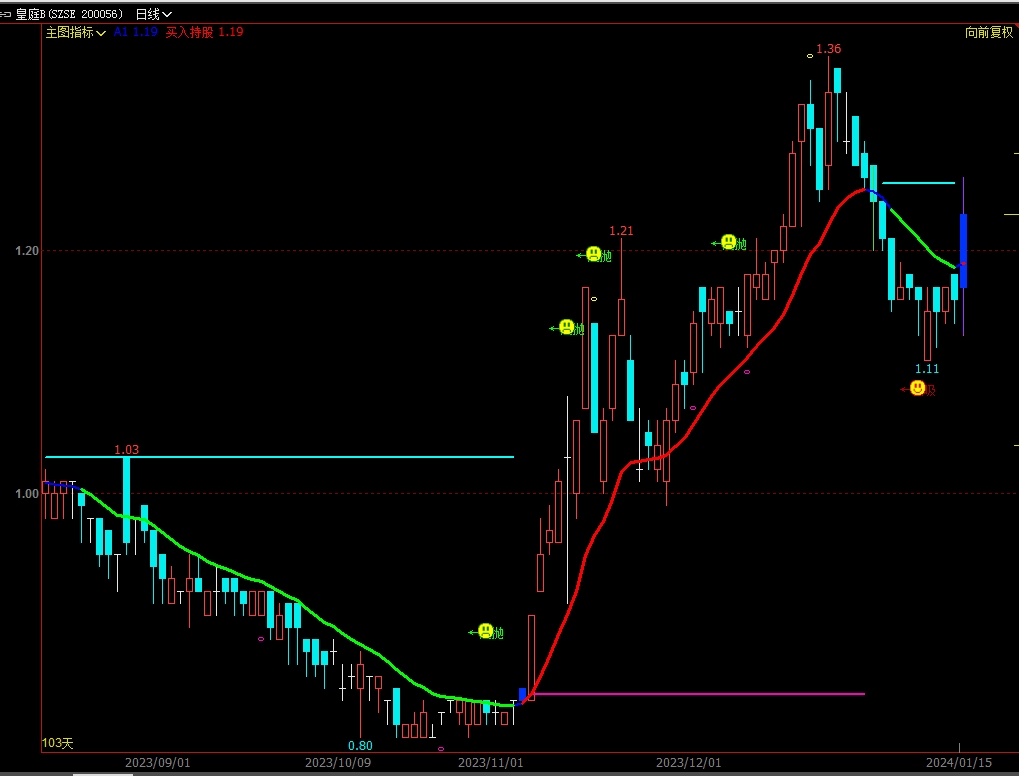Click sad-face 抛 marker closest to 1.21 label
Viewport: 1019px width, 776px height.
tap(593, 254)
